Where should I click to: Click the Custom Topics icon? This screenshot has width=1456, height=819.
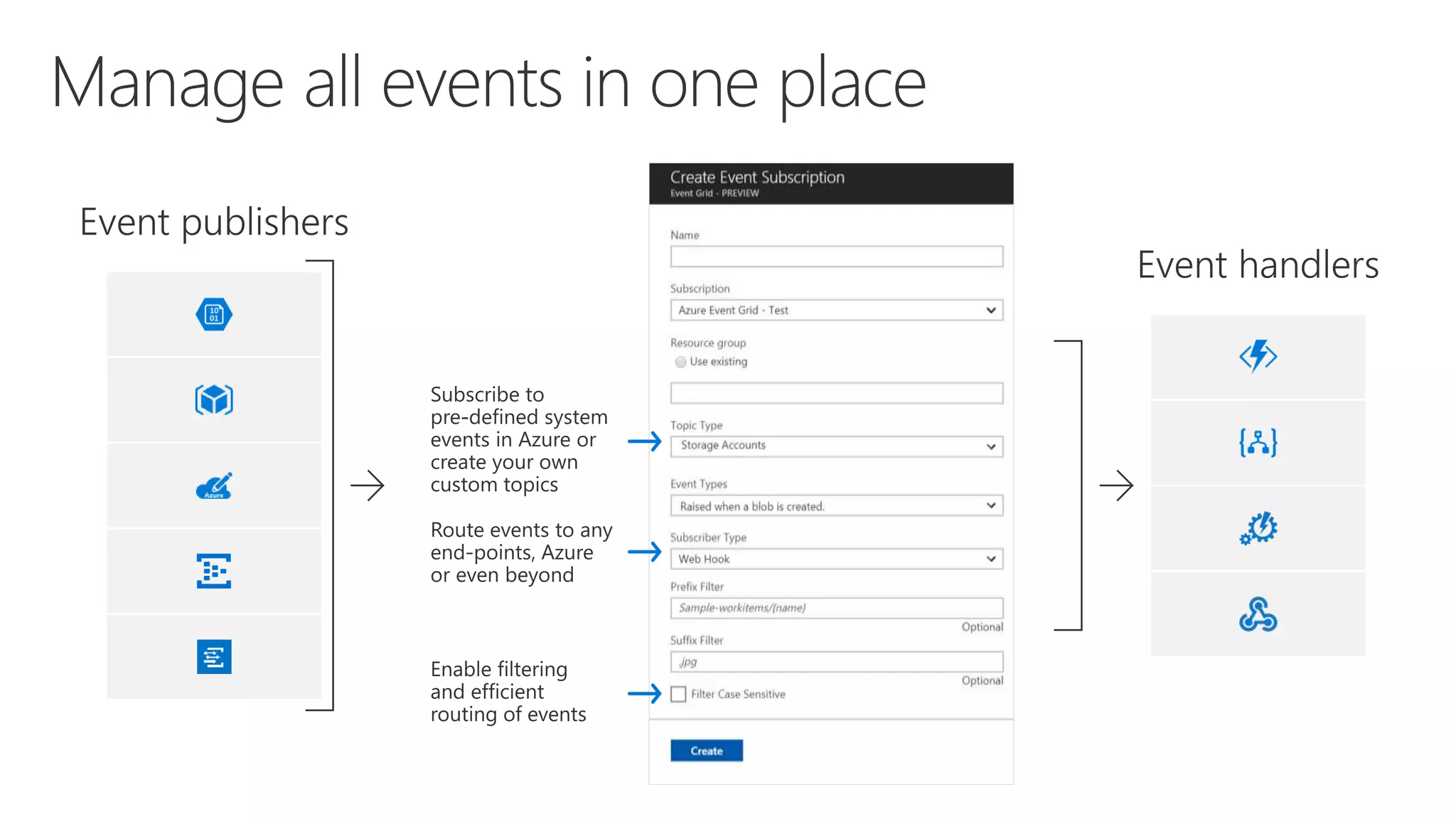[214, 657]
